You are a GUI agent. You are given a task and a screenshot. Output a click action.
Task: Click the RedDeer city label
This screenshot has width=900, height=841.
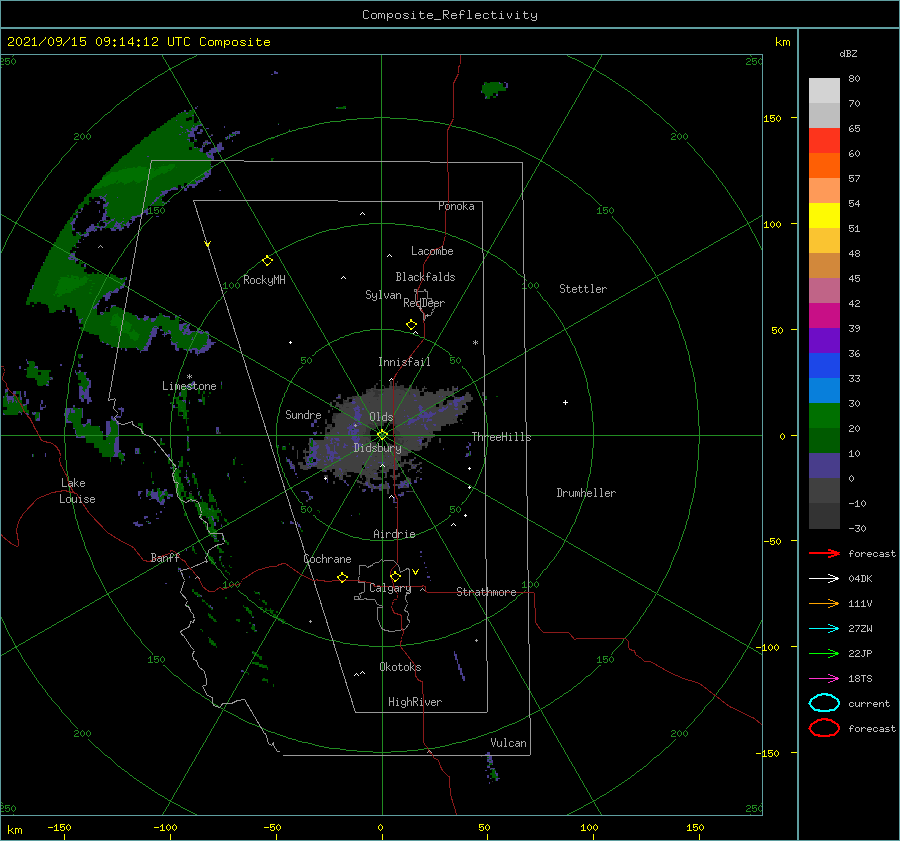click(x=424, y=303)
